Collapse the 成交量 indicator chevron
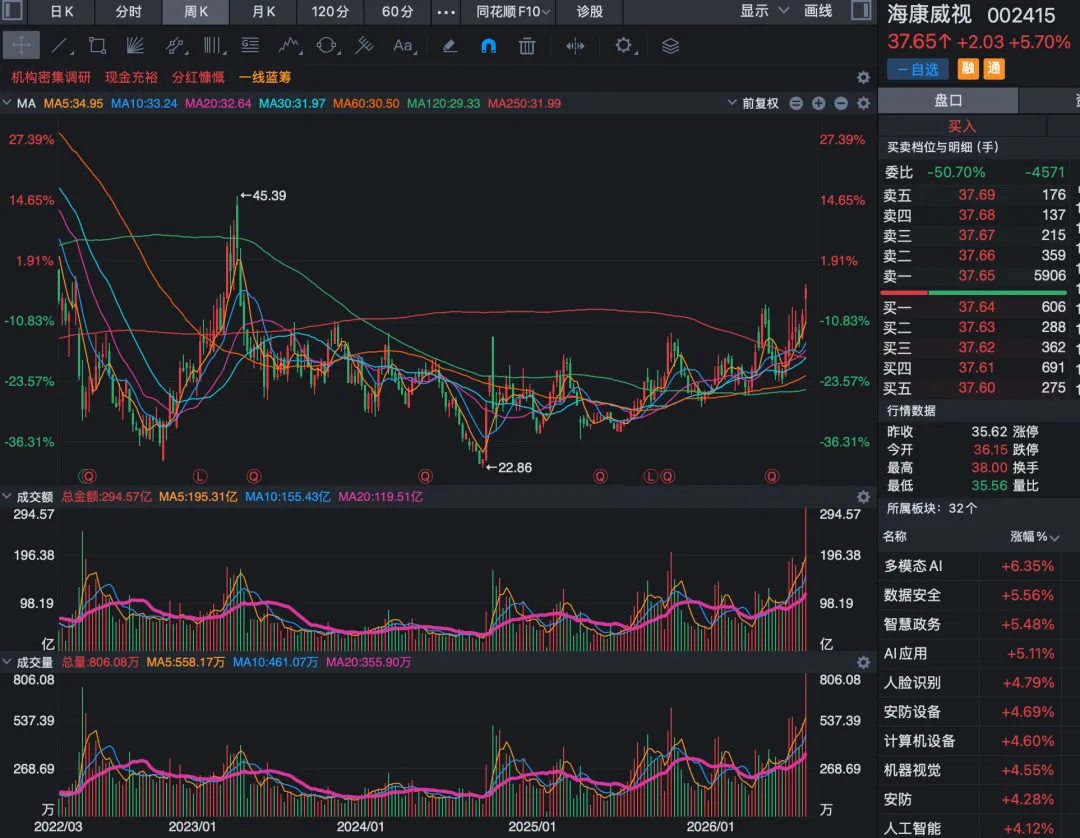 (x=7, y=661)
